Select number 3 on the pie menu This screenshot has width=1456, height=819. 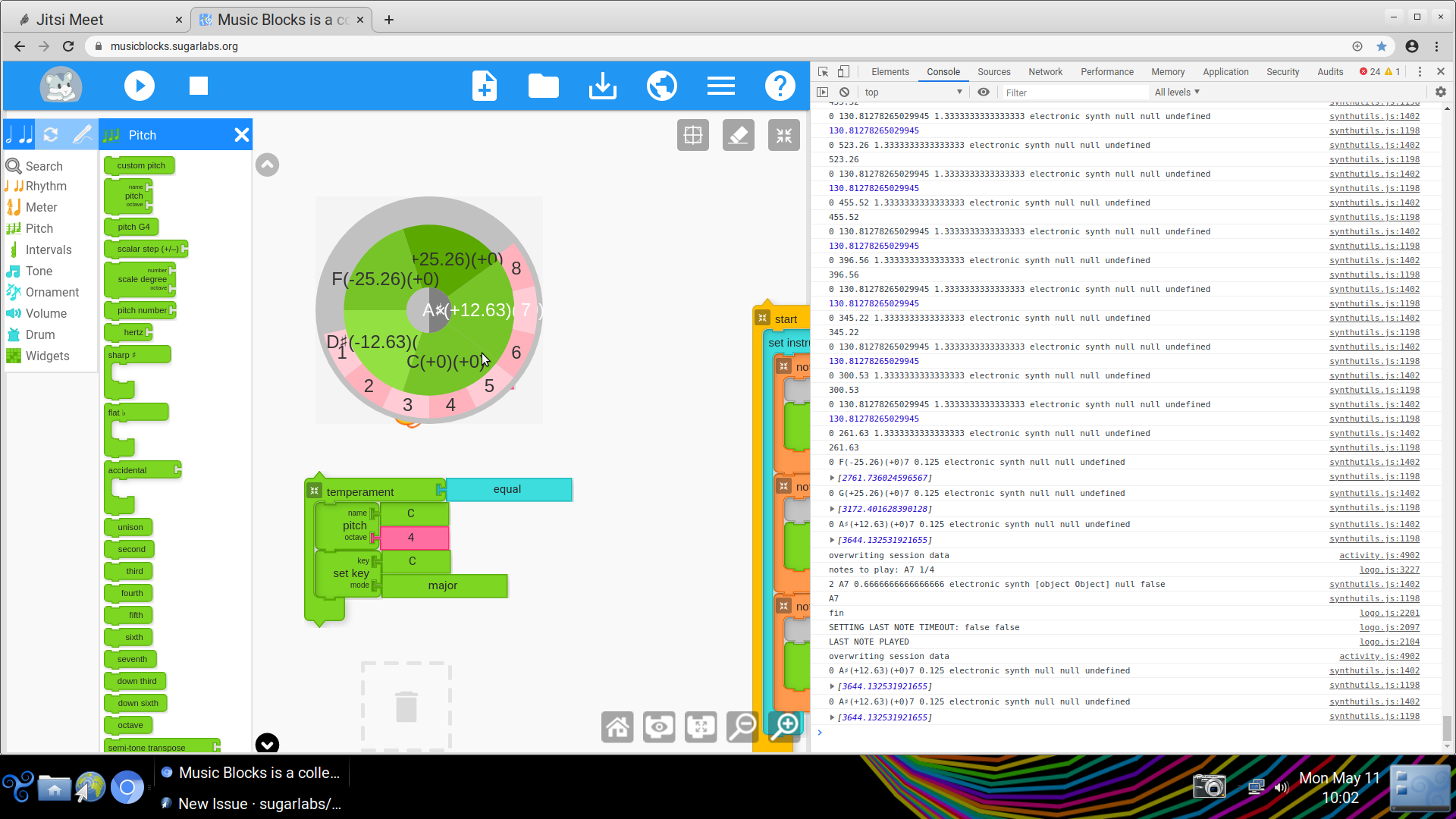coord(408,405)
